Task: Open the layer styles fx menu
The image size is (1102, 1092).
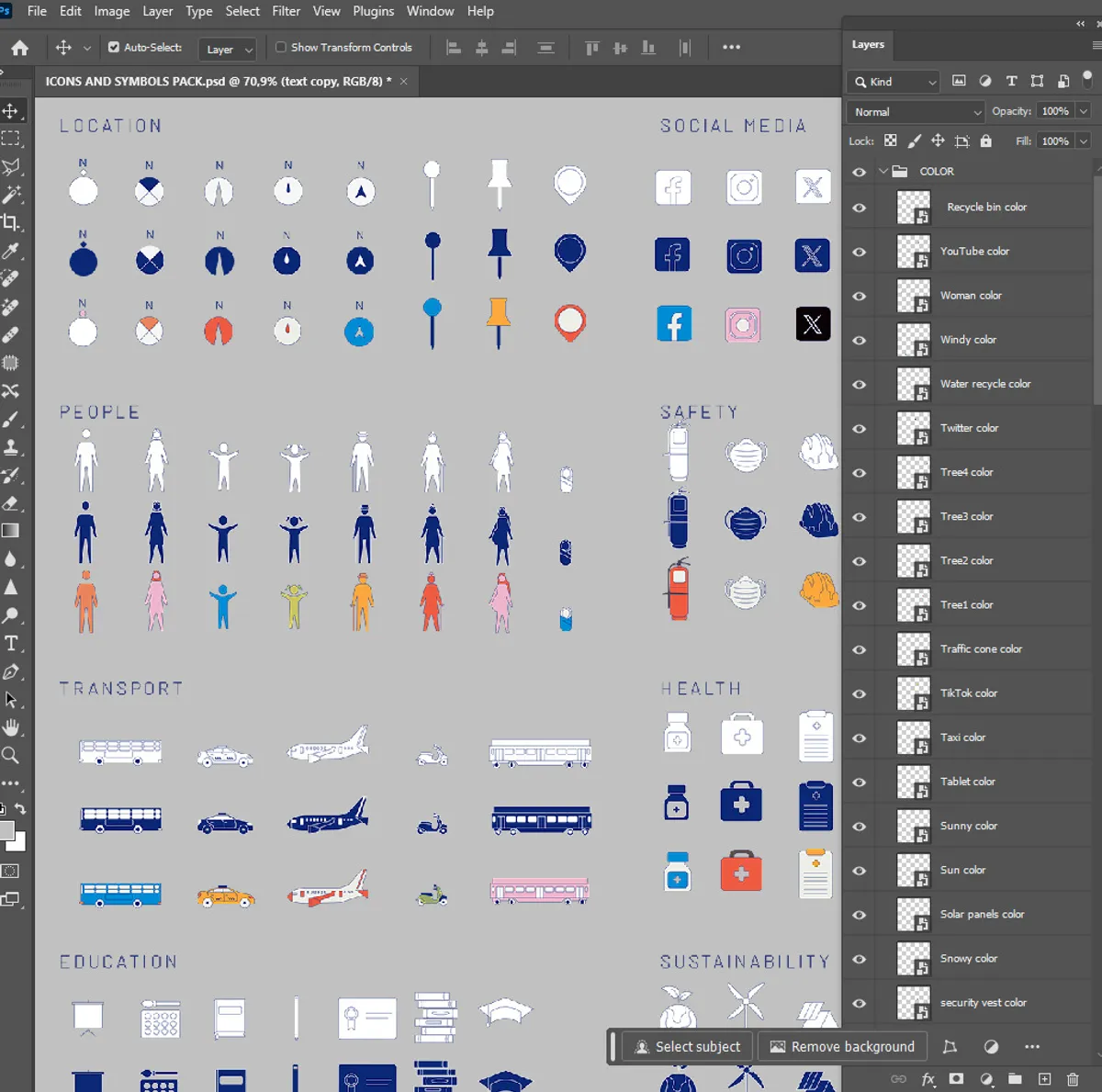Action: (928, 1079)
